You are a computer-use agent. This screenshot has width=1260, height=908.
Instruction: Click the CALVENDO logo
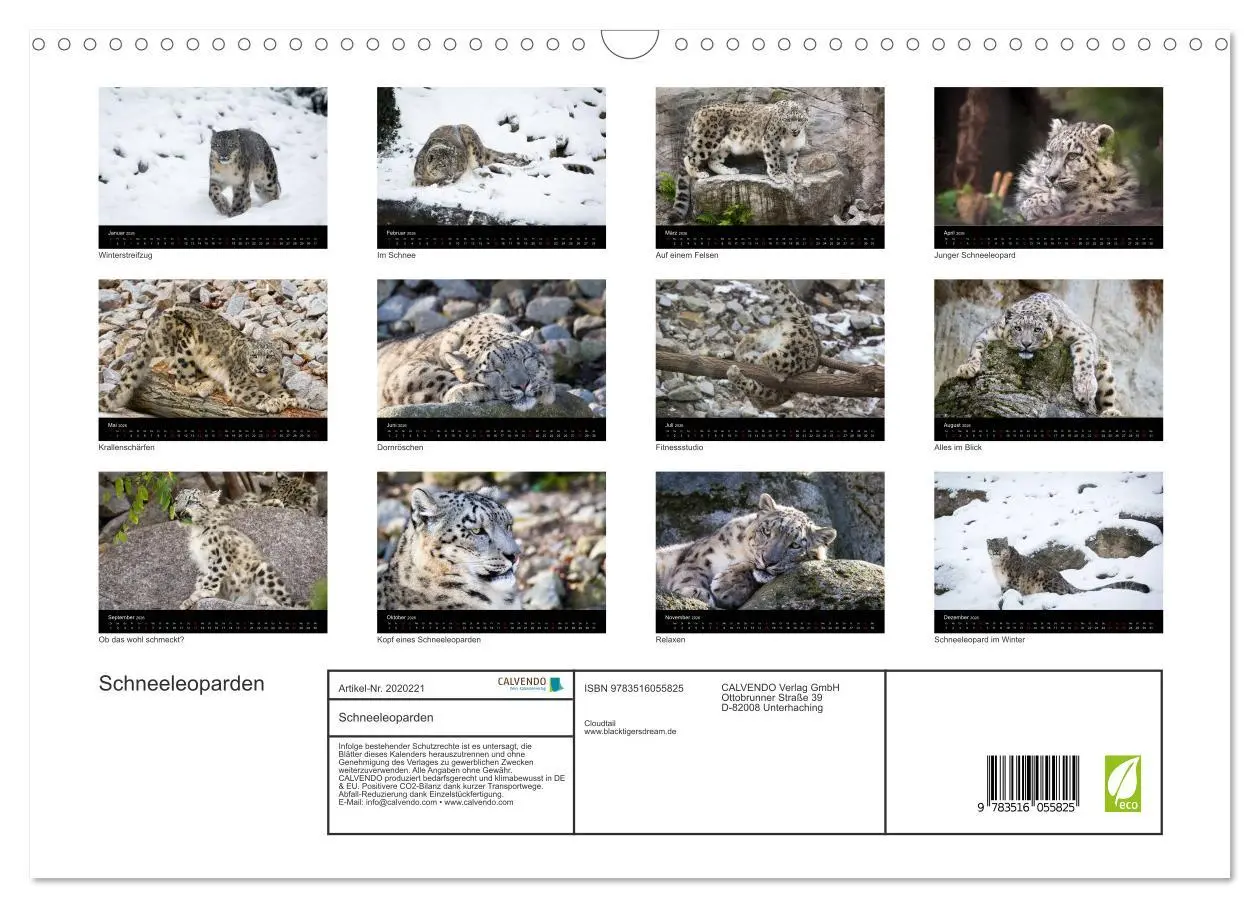[x=531, y=684]
